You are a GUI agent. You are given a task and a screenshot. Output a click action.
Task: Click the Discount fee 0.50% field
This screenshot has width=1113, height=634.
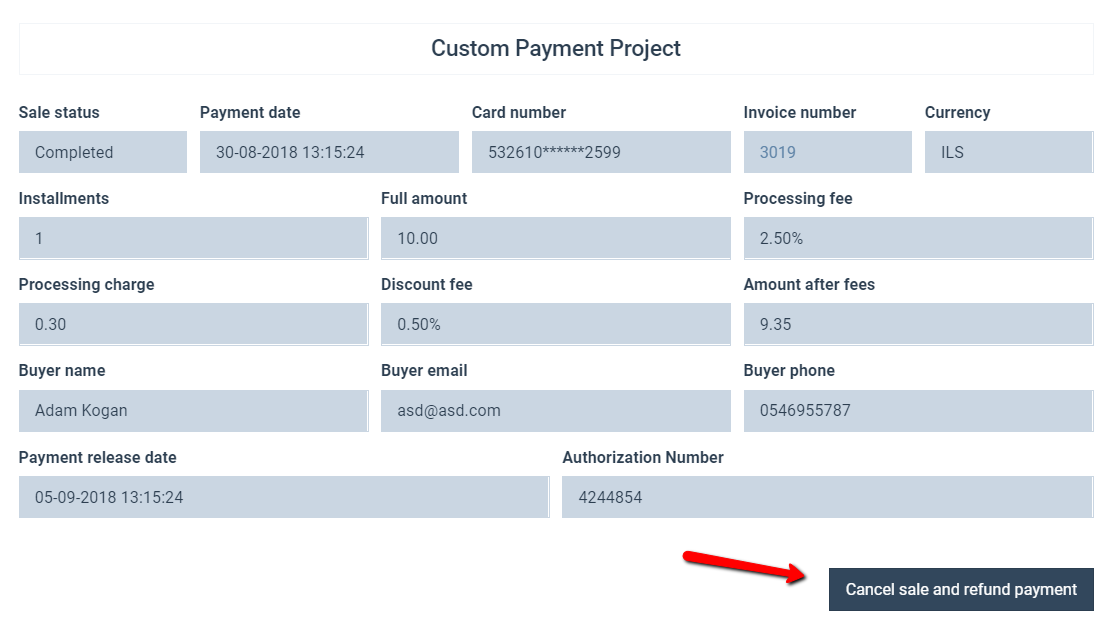pos(556,324)
